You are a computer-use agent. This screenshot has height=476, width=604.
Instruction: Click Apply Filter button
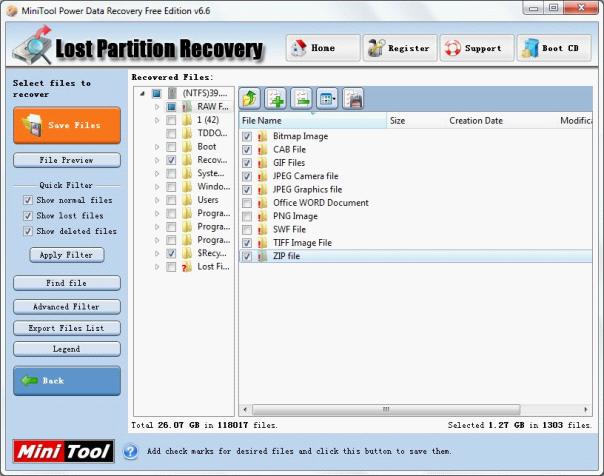tap(67, 255)
